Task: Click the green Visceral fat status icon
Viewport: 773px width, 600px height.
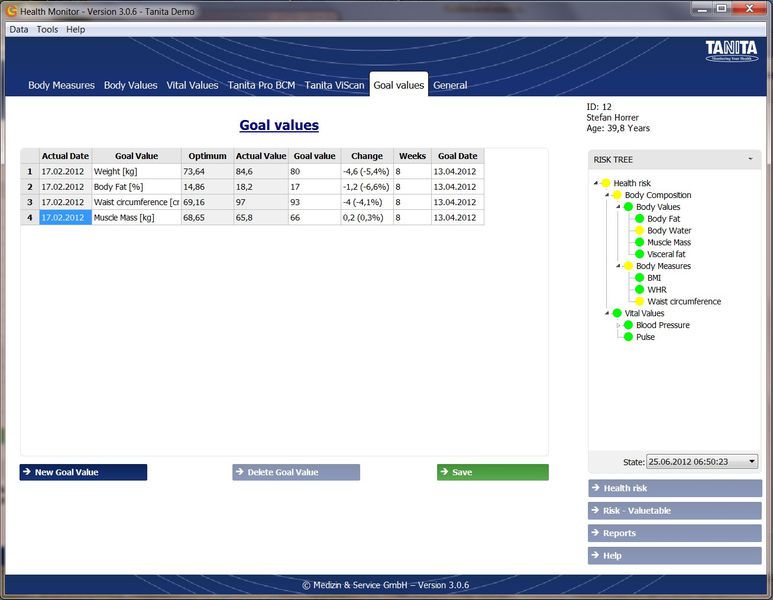Action: [639, 254]
